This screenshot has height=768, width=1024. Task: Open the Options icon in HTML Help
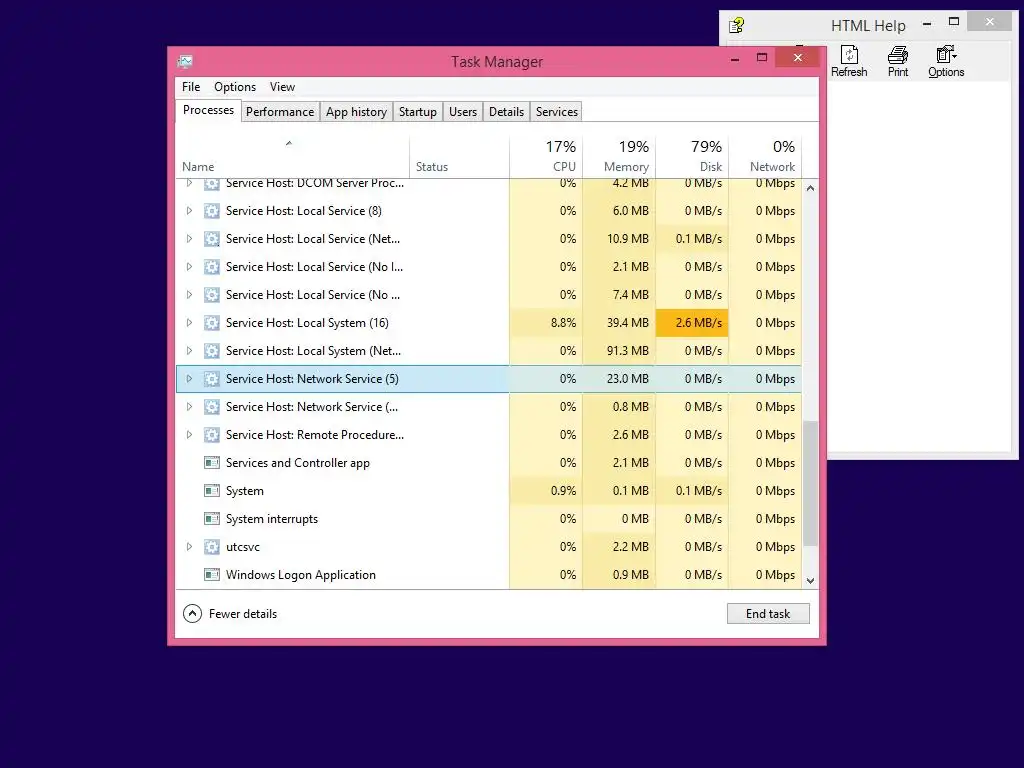coord(946,54)
